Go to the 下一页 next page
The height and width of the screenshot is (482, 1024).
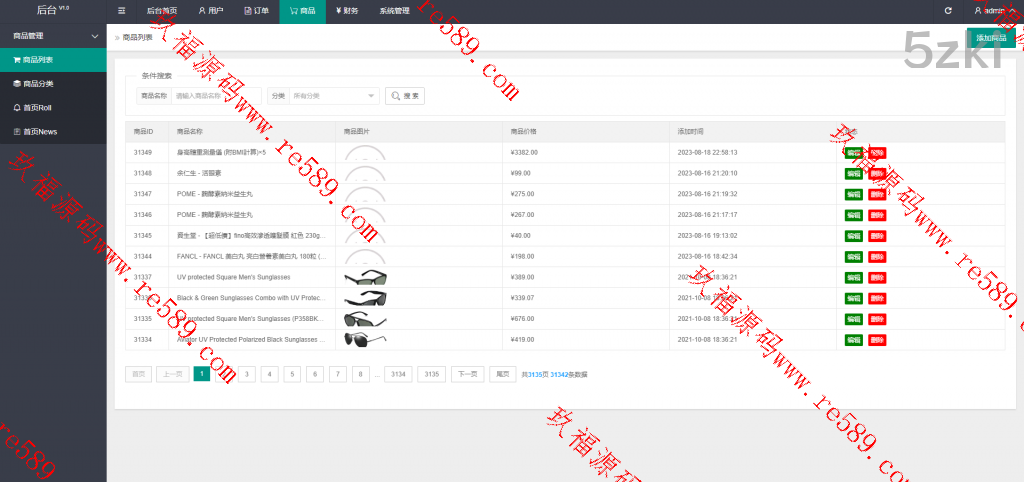(466, 374)
